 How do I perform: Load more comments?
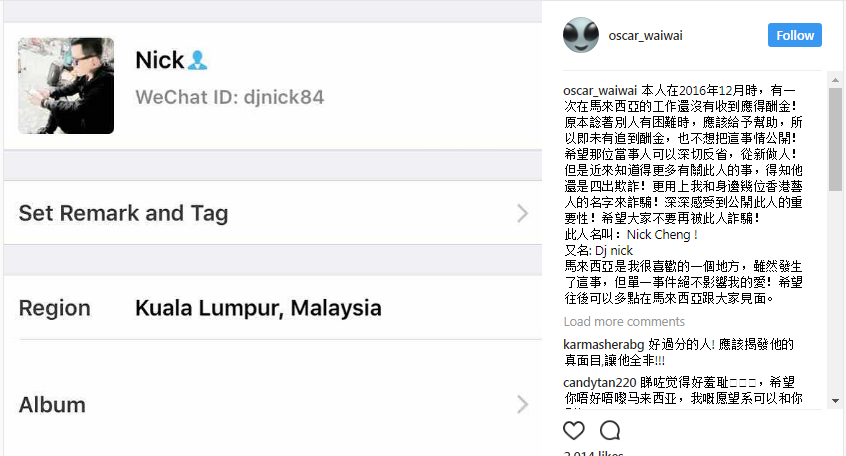click(624, 322)
